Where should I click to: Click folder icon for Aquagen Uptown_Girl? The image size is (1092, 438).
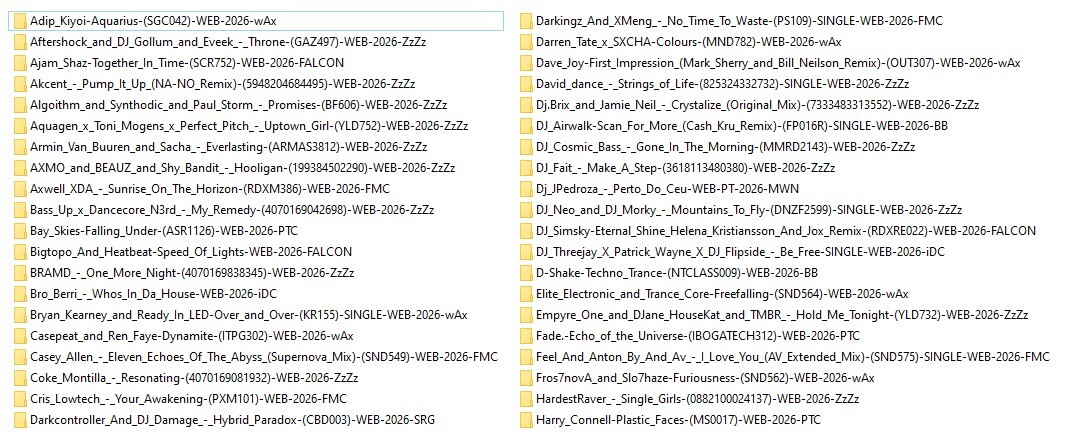(20, 126)
